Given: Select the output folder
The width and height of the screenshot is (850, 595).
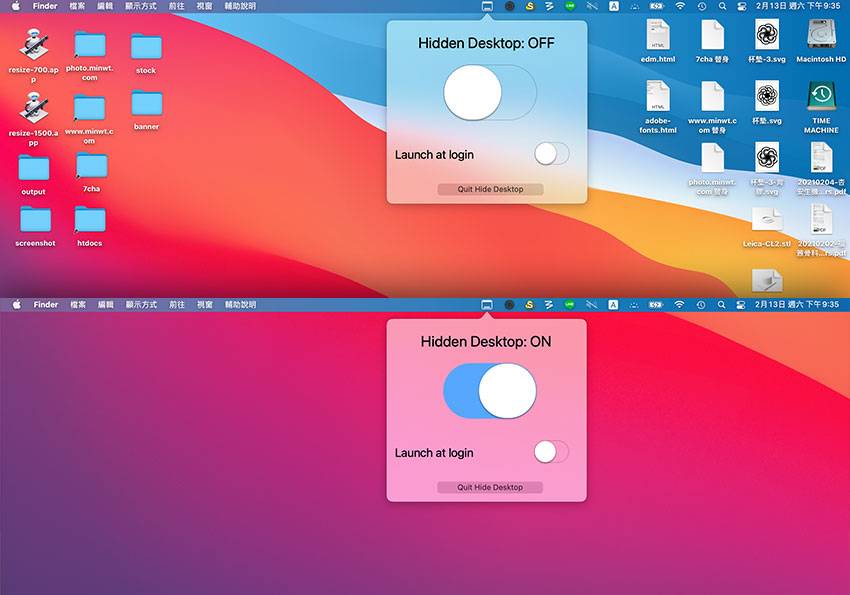Looking at the screenshot, I should click(x=34, y=168).
